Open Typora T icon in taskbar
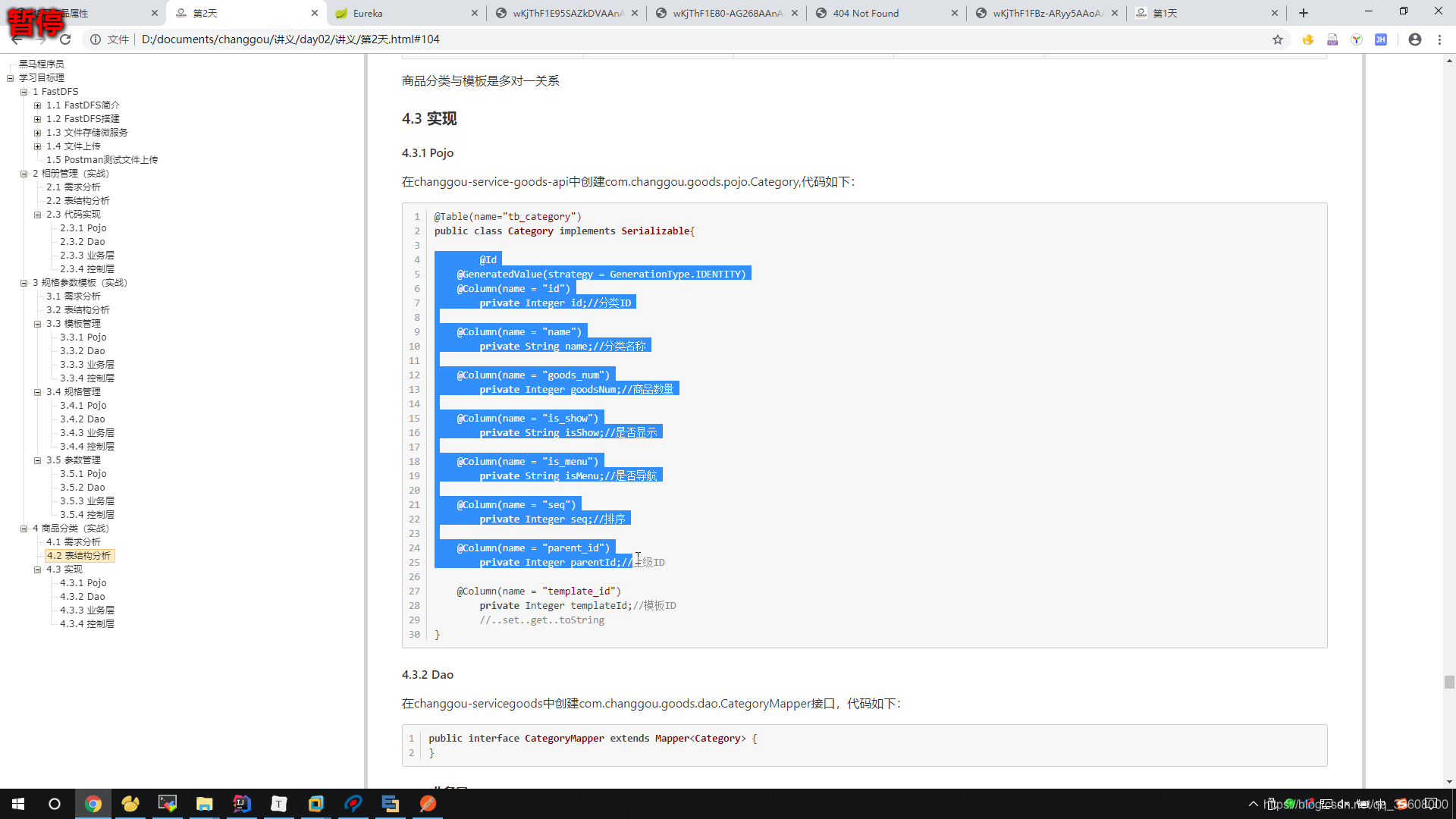The width and height of the screenshot is (1456, 819). (x=279, y=804)
